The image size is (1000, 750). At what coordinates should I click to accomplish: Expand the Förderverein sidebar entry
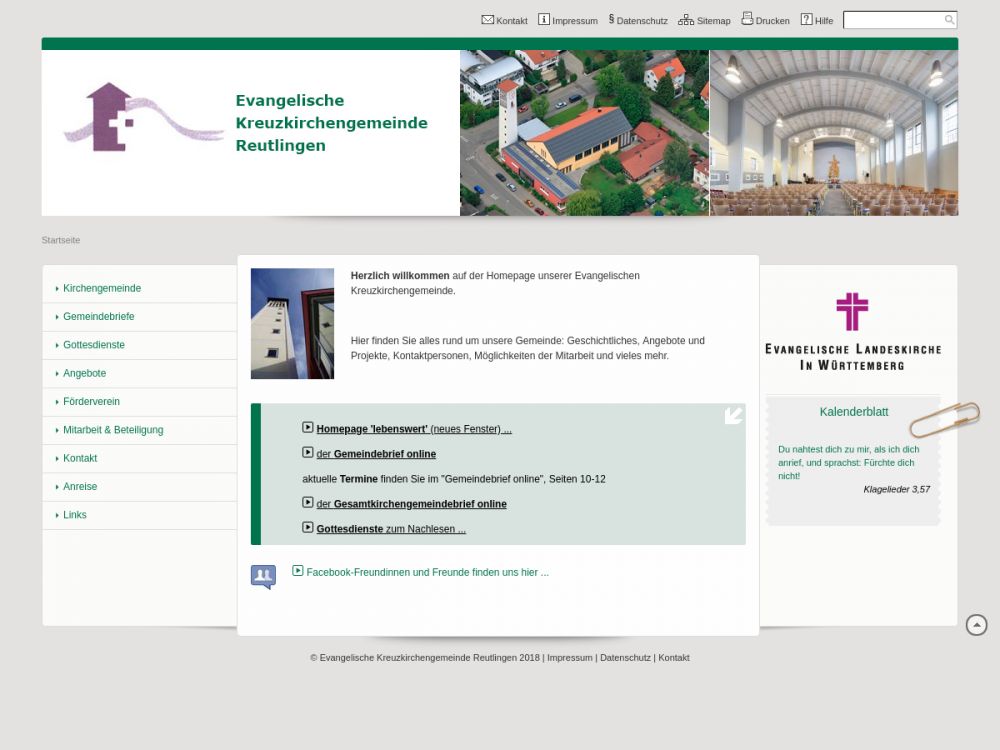tap(91, 402)
